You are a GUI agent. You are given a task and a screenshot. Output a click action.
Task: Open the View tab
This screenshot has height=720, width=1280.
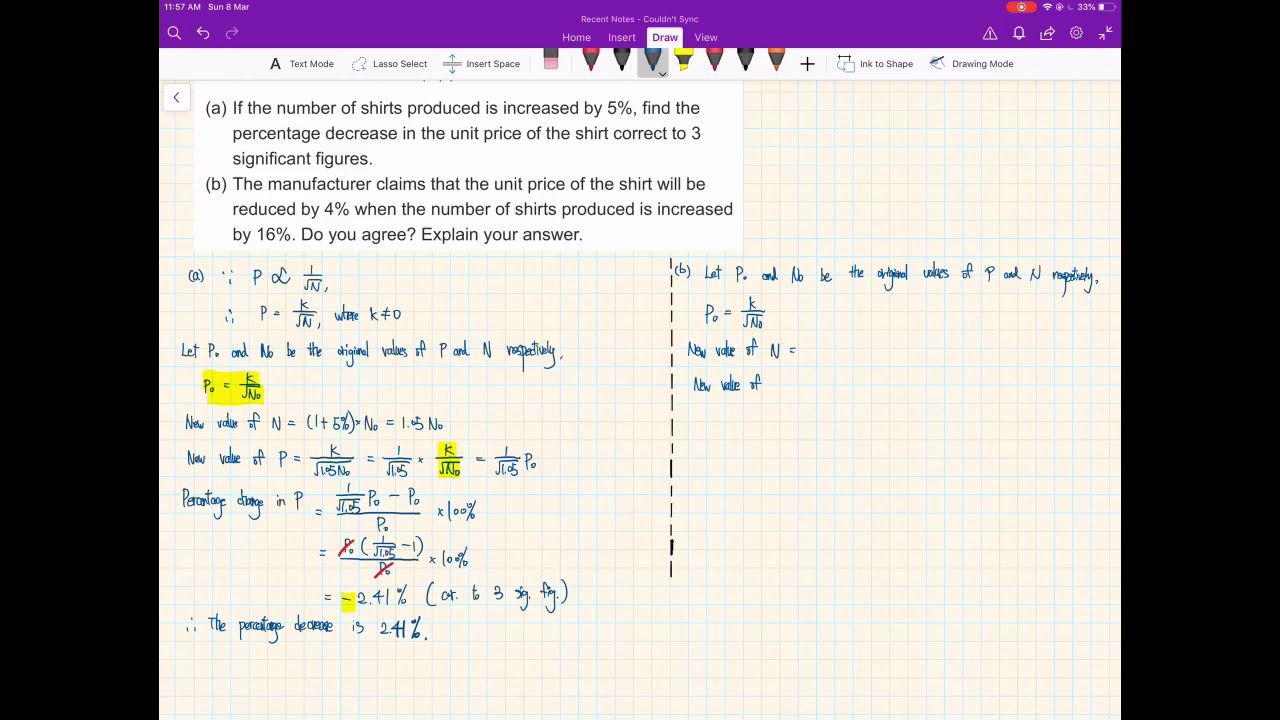tap(706, 38)
